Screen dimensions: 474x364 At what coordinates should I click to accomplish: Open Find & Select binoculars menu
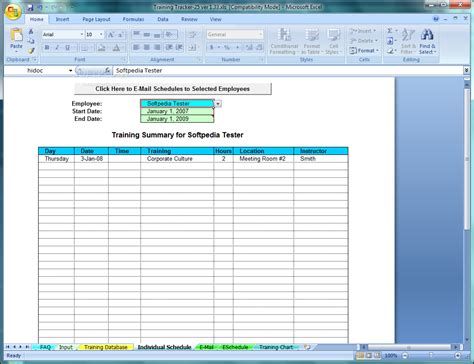[x=427, y=41]
